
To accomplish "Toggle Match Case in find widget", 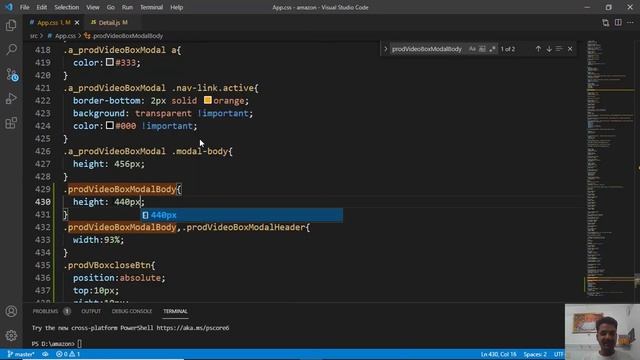I will 472,49.
